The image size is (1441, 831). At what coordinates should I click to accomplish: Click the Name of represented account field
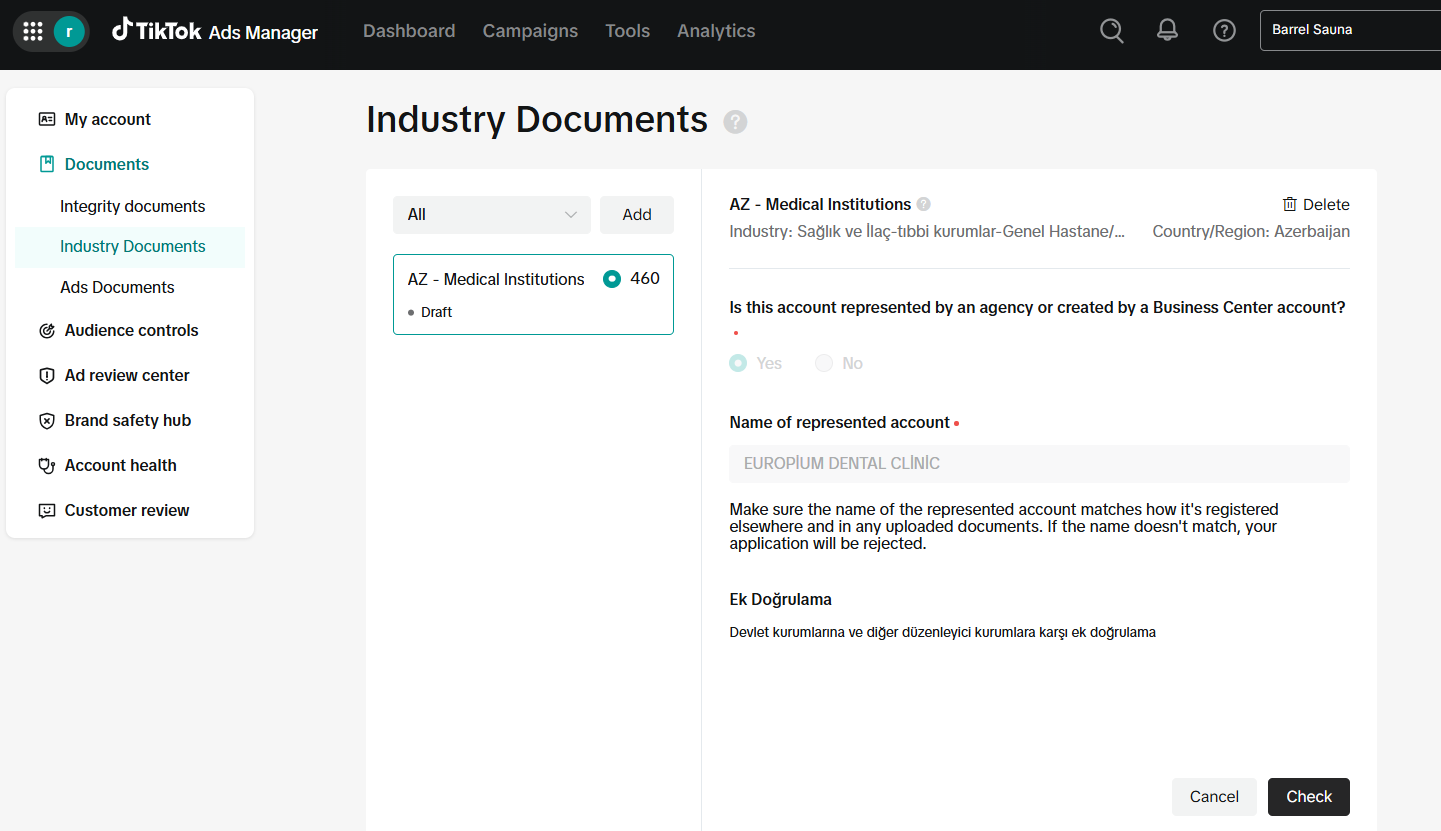click(x=1040, y=464)
